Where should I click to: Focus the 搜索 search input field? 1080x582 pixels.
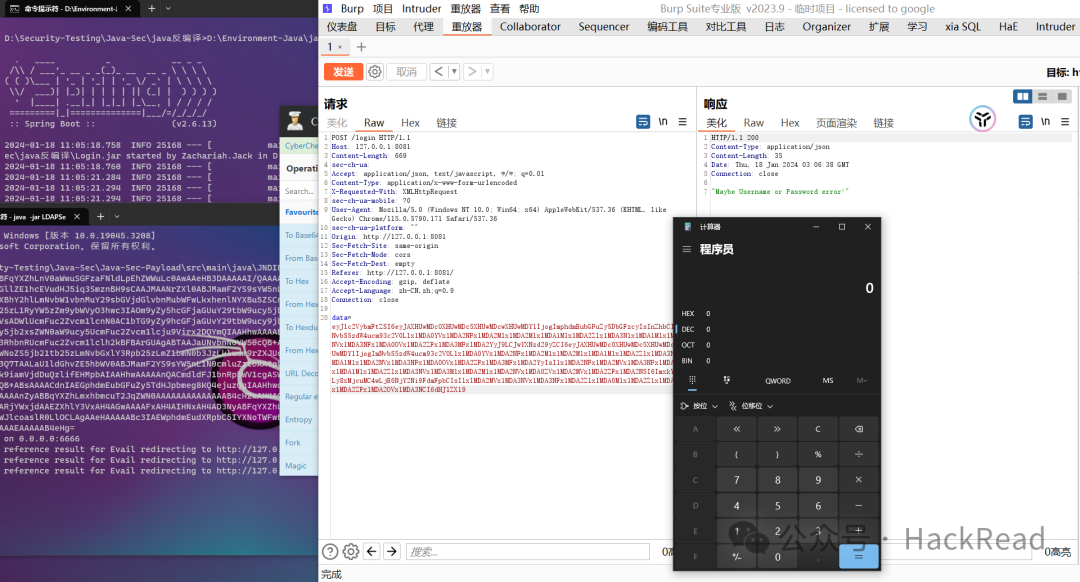(x=527, y=552)
